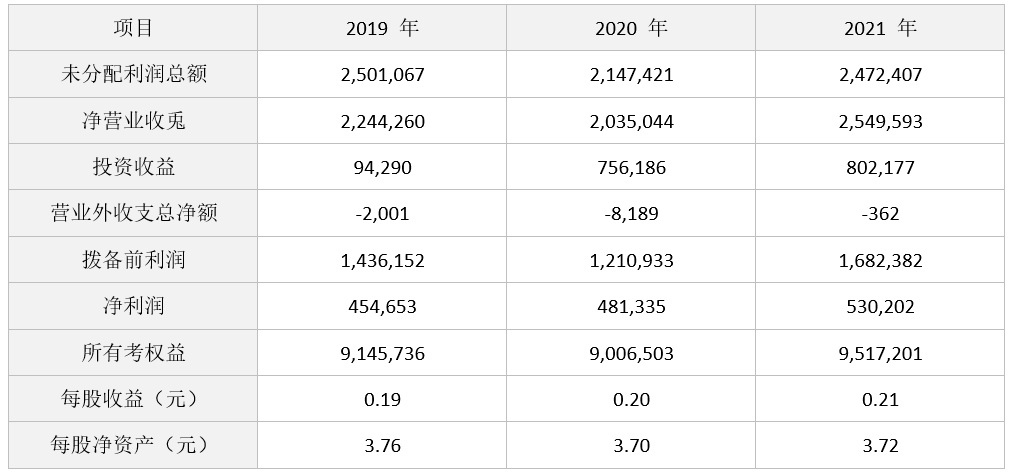Click the 2021 value -362

pos(880,214)
